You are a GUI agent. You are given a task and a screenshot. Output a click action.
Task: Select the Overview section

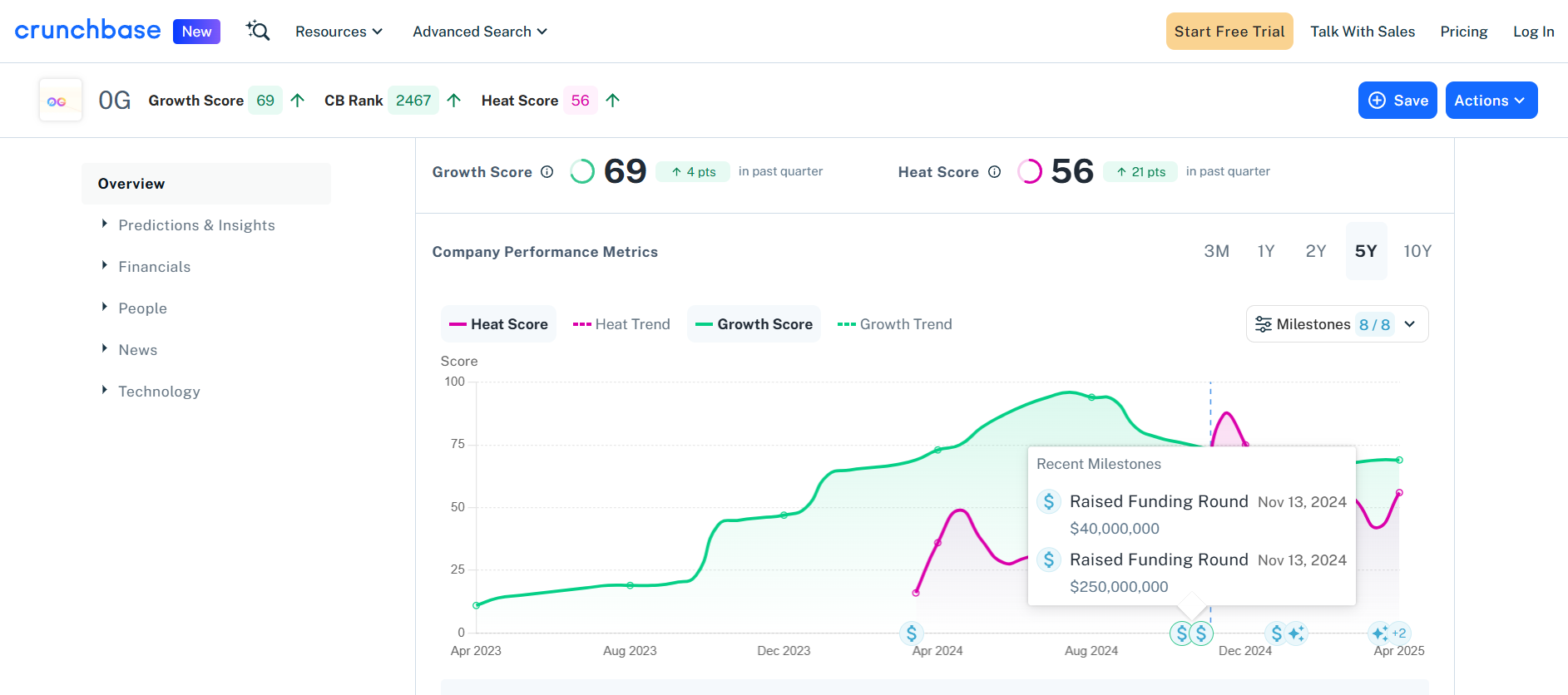[x=206, y=184]
